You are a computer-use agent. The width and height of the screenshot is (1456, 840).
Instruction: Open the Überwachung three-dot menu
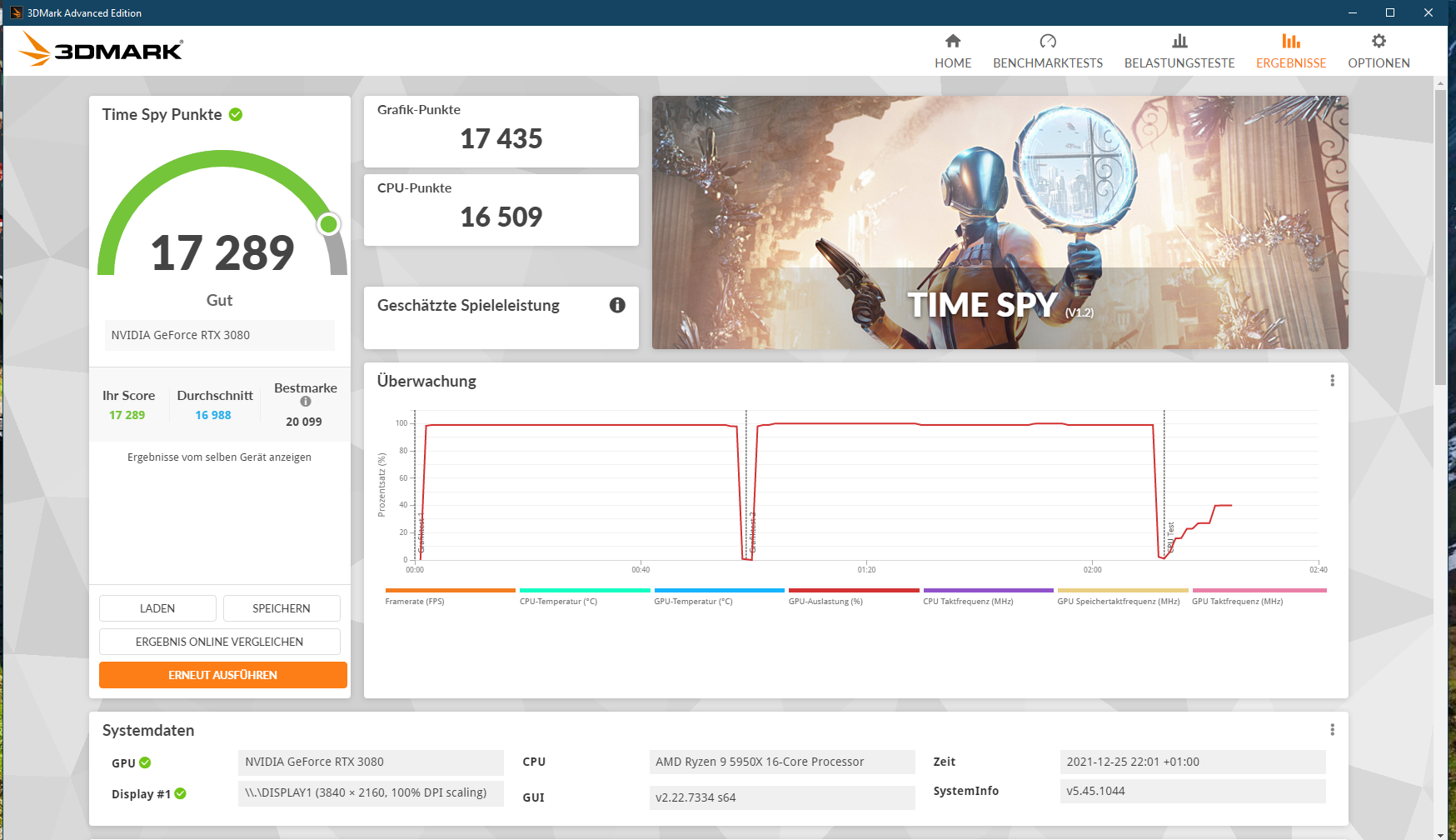[x=1333, y=381]
